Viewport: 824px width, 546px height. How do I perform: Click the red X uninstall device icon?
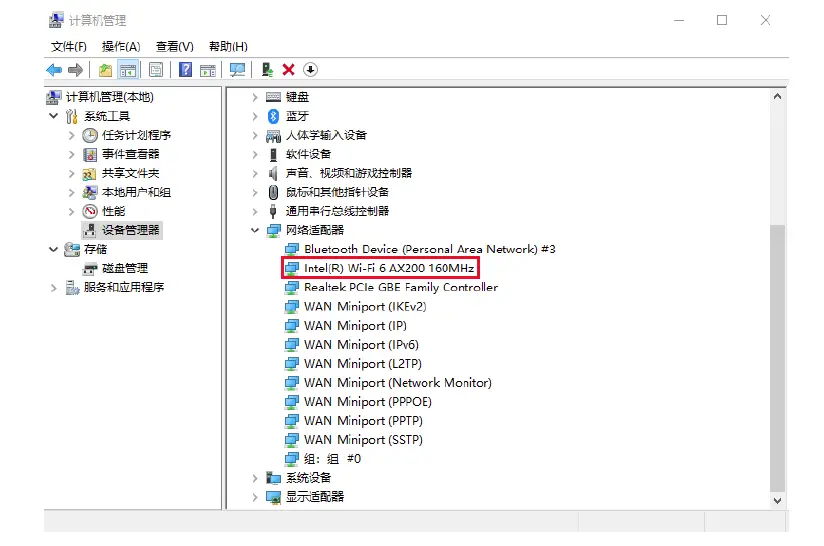pos(289,69)
